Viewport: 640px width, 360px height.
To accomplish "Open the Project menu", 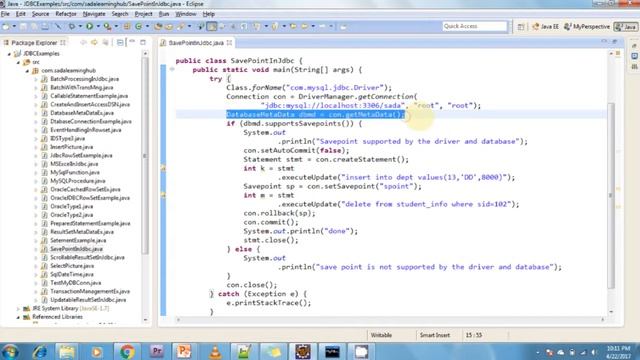I will click(143, 14).
